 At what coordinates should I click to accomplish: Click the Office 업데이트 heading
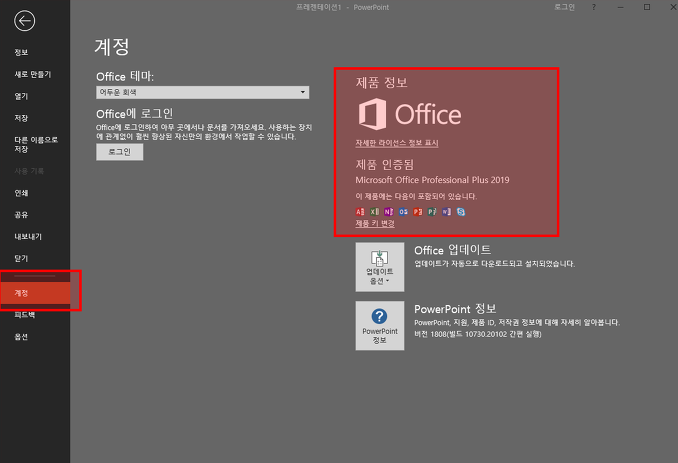[x=452, y=250]
